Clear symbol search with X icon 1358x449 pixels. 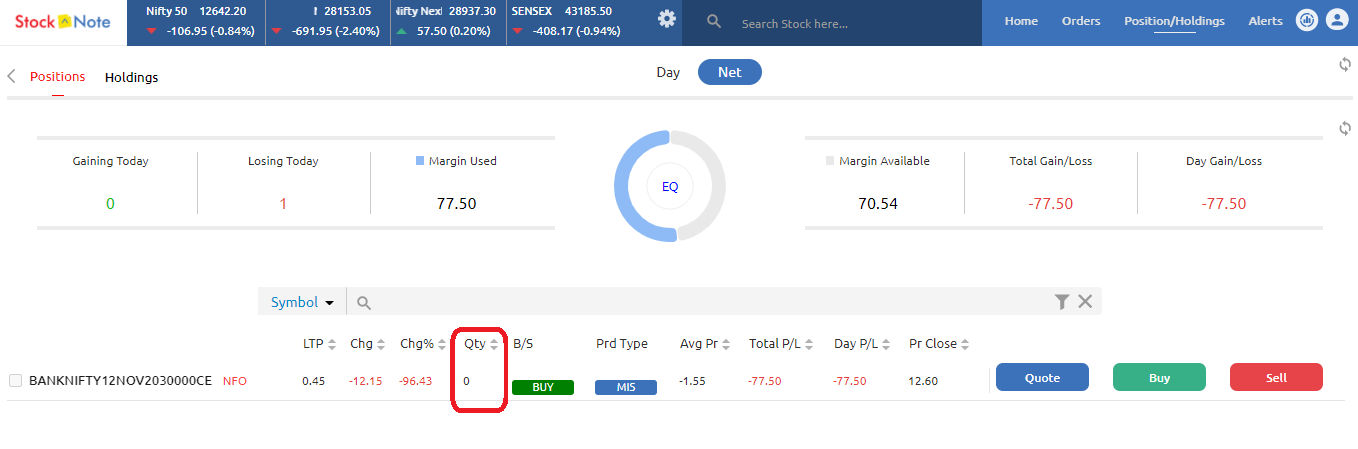(x=1085, y=302)
